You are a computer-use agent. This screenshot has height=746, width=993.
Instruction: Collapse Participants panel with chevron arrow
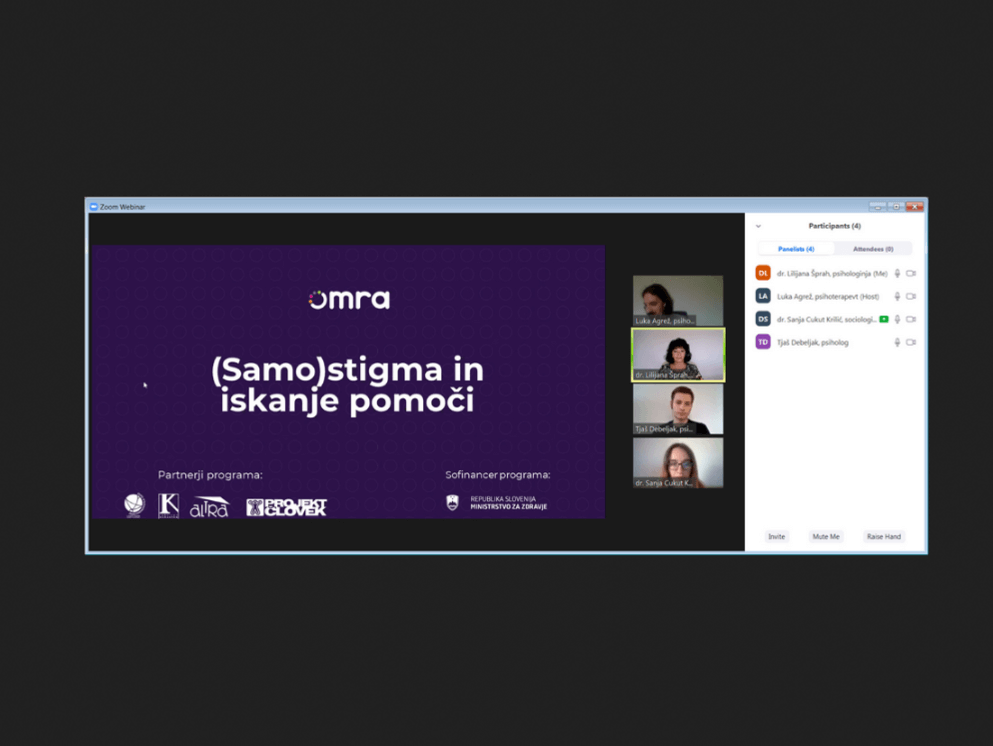click(x=758, y=226)
